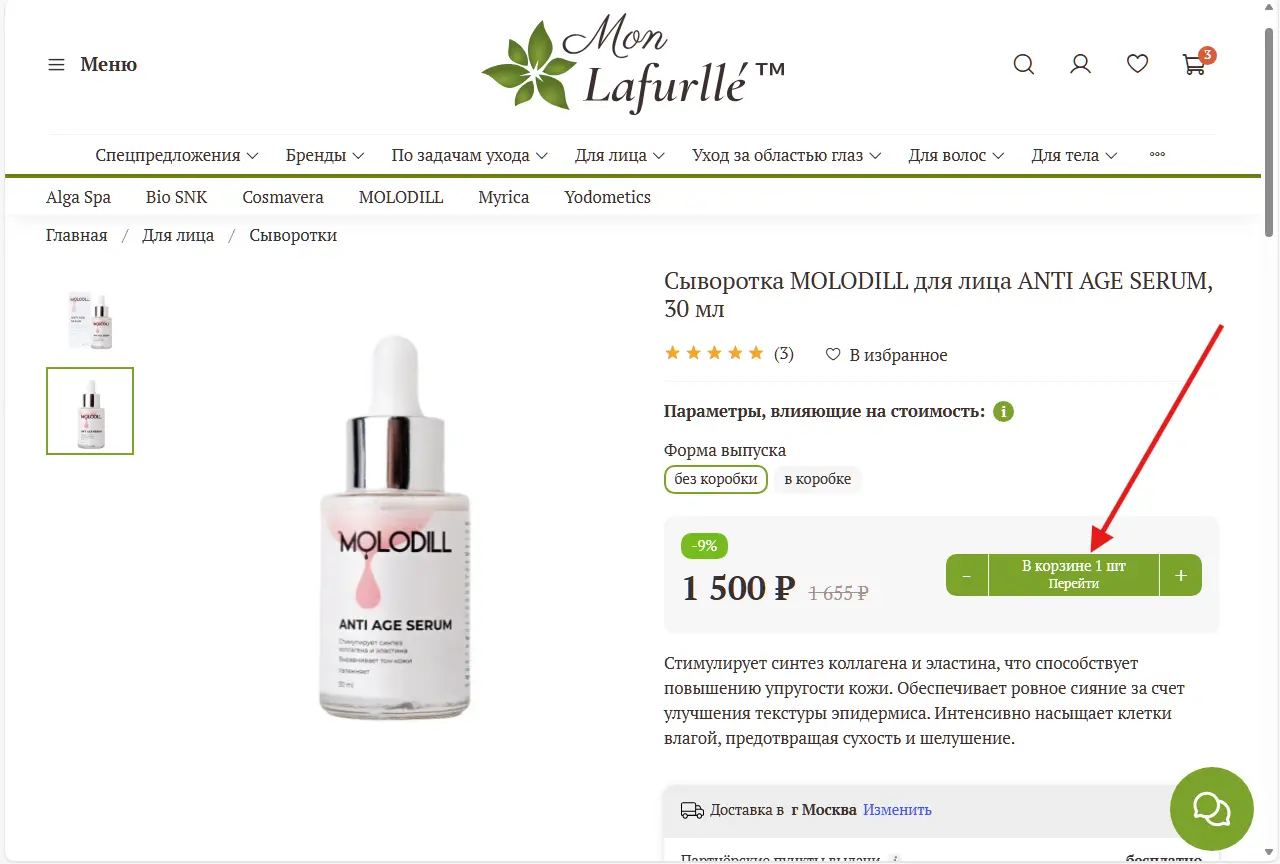This screenshot has width=1280, height=864.
Task: Expand the «Уход за областью глаз» menu
Action: click(786, 156)
